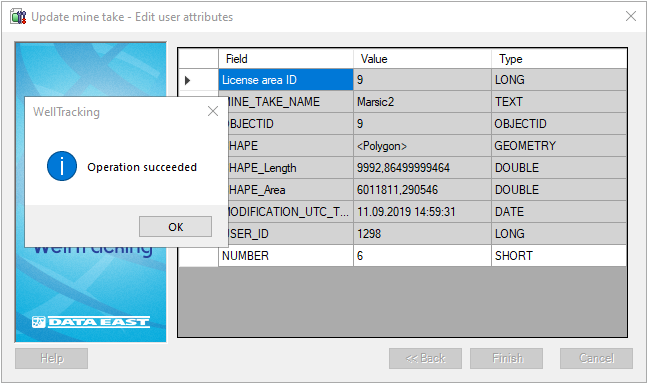Click the DATE type cell
Screen dimensions: 648x385
point(559,212)
